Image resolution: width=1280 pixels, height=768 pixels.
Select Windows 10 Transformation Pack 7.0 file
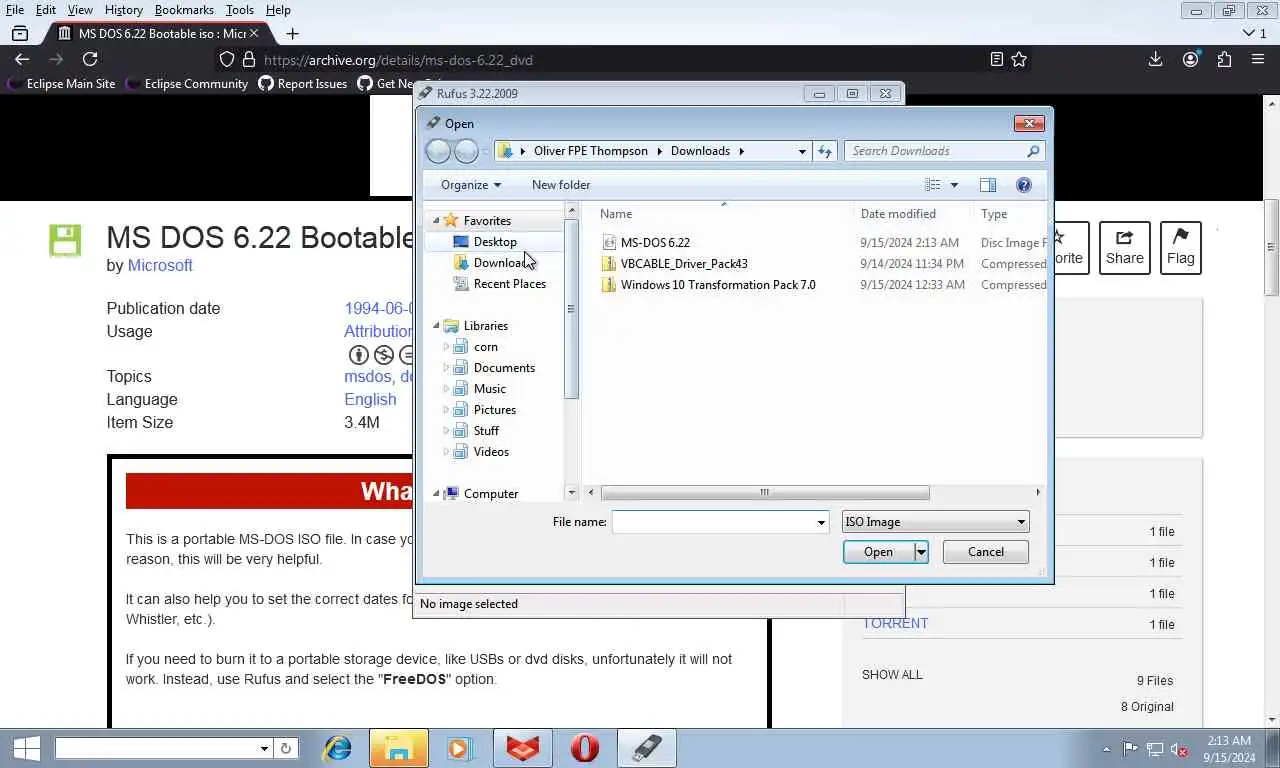(718, 285)
